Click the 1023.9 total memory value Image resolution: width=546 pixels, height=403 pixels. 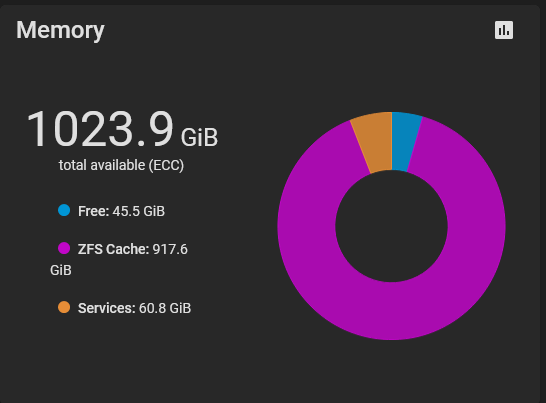(x=100, y=129)
